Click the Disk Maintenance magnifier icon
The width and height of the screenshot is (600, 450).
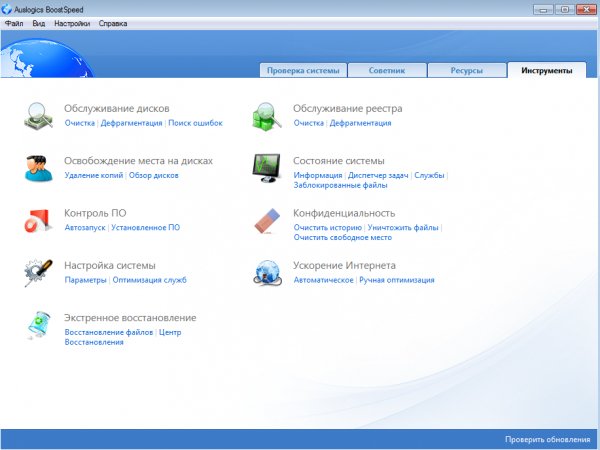pyautogui.click(x=38, y=116)
